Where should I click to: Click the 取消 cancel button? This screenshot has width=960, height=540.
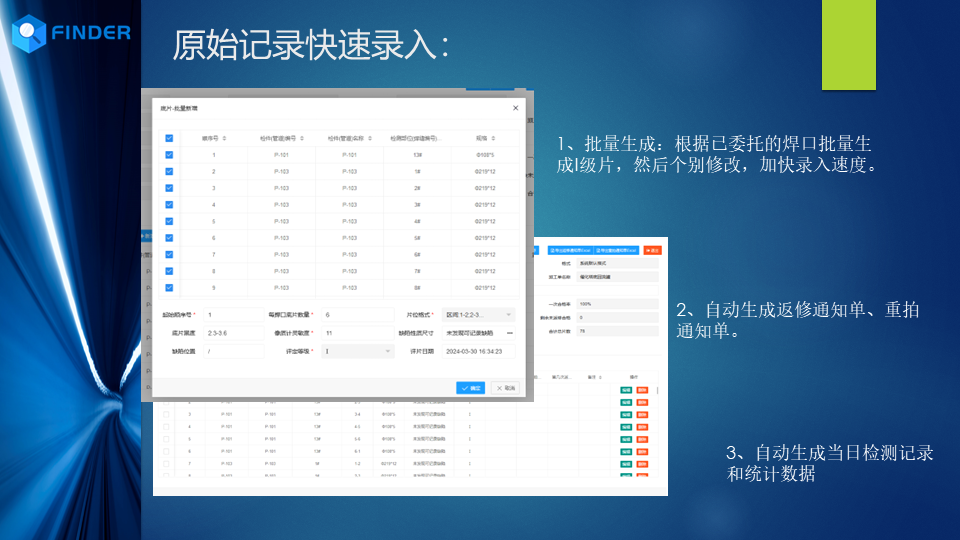click(505, 387)
